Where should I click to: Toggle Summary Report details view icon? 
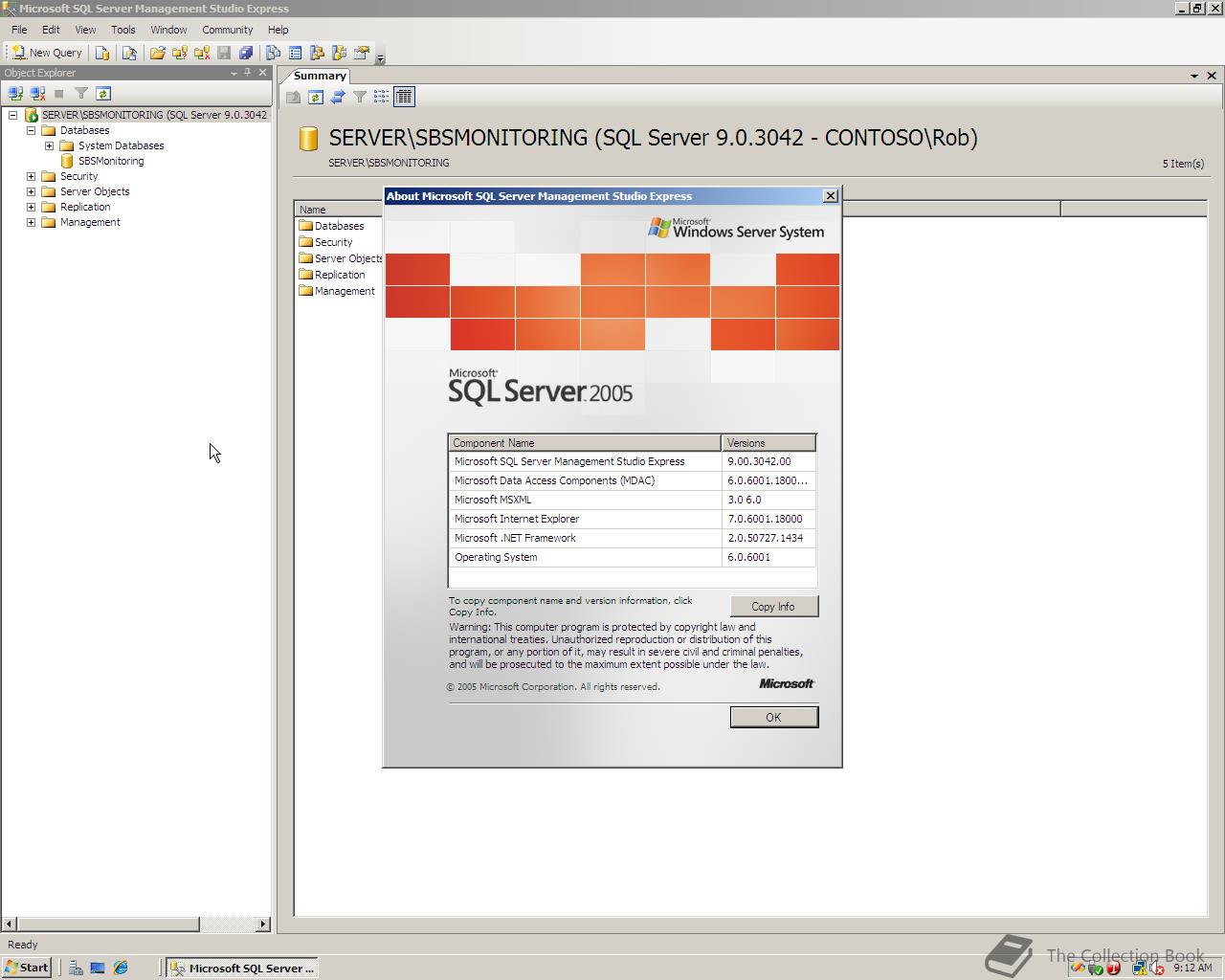tap(404, 97)
